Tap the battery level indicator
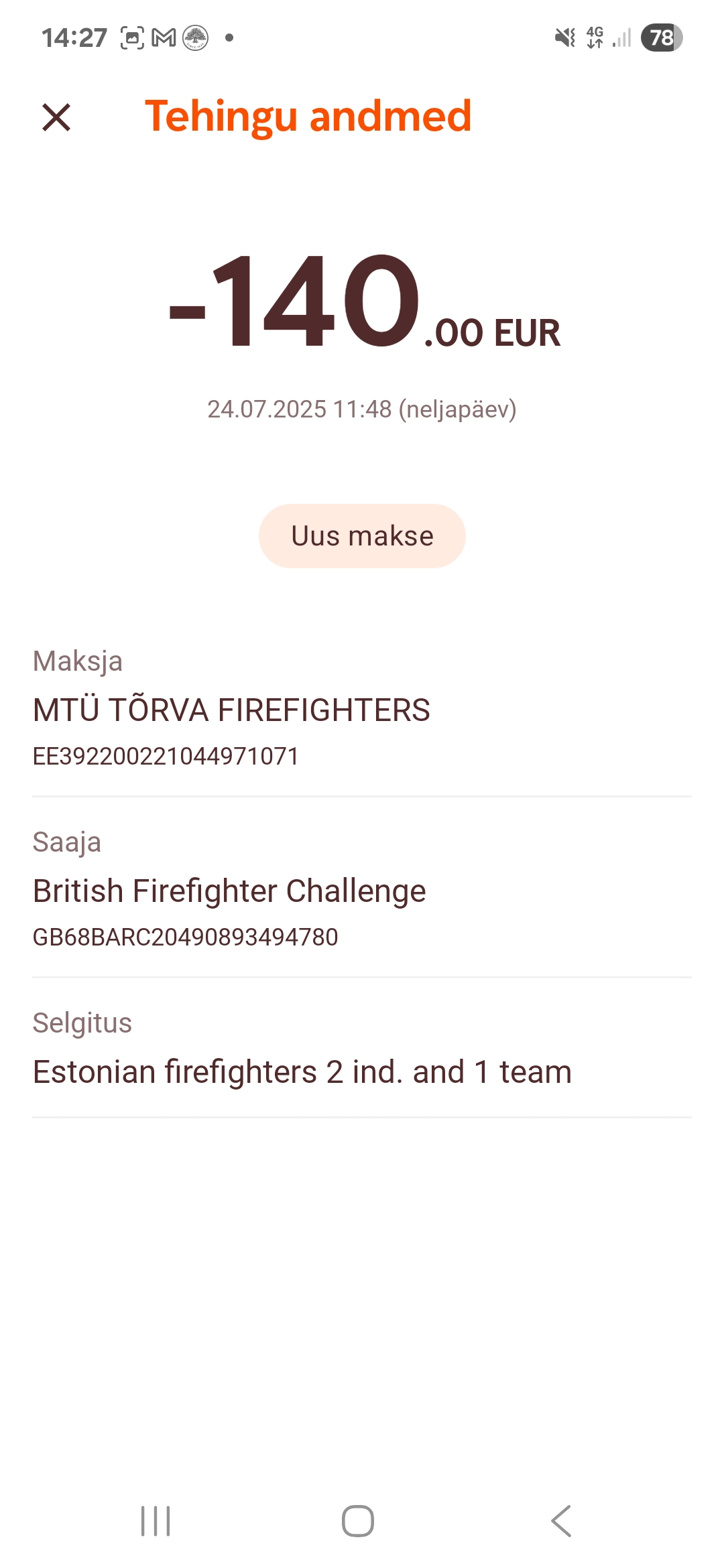Viewport: 724px width, 1568px height. click(x=662, y=38)
